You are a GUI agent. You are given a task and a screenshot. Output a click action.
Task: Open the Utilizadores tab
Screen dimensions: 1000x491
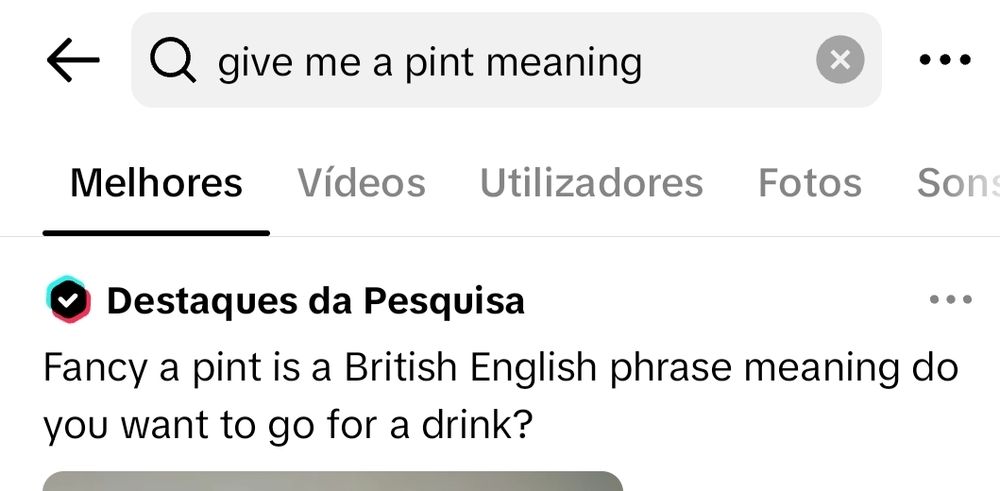pos(591,184)
